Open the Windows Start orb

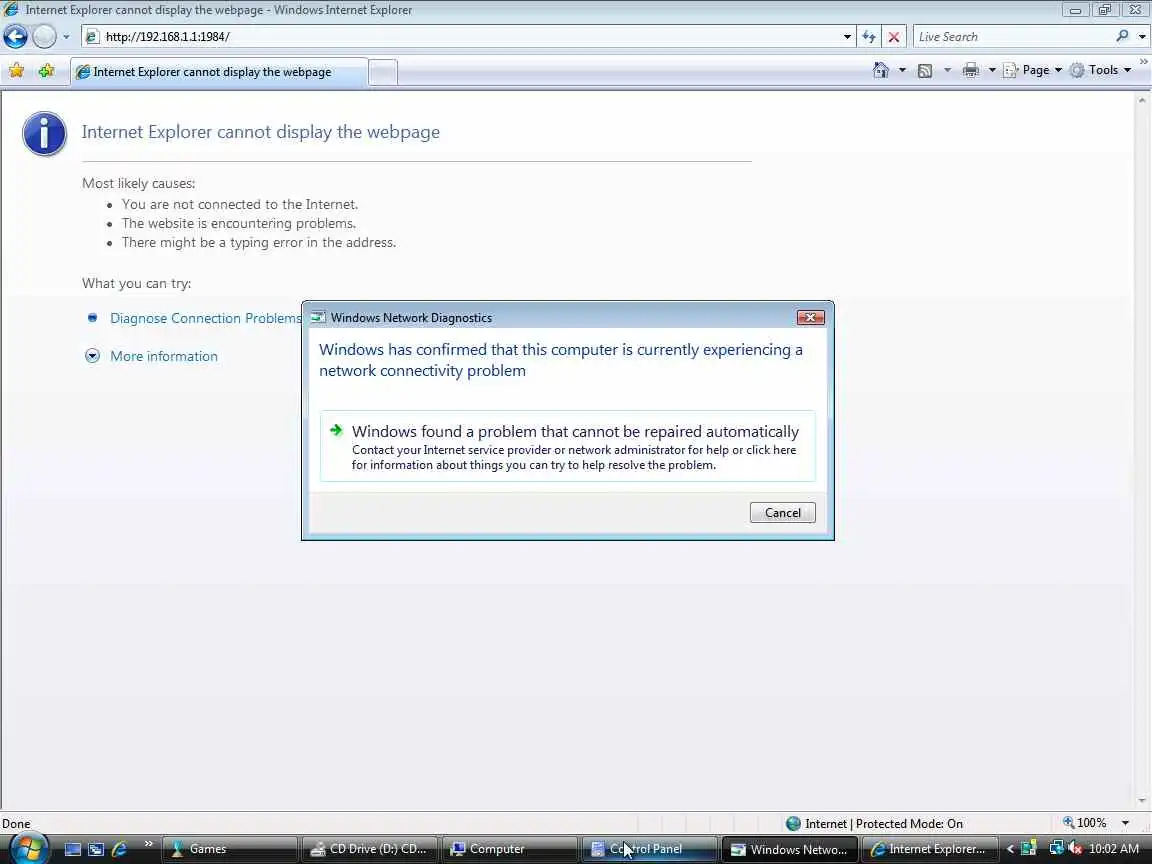coord(29,848)
